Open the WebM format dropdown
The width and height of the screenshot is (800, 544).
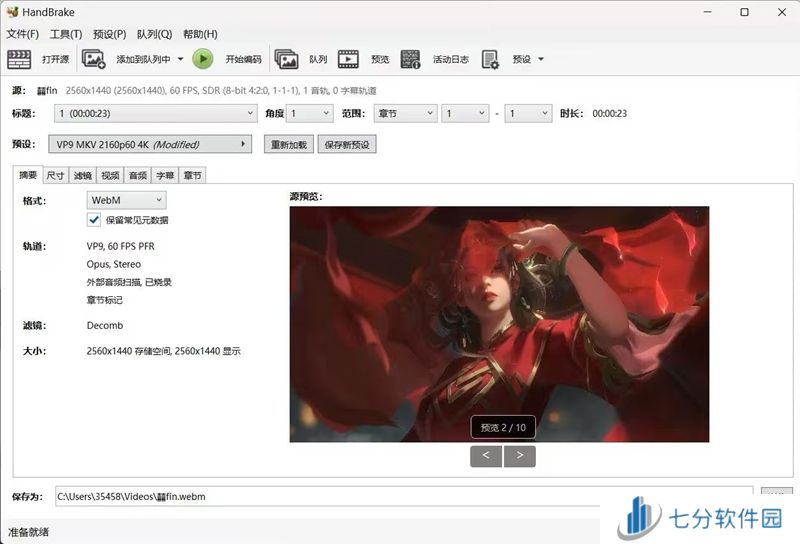point(127,200)
